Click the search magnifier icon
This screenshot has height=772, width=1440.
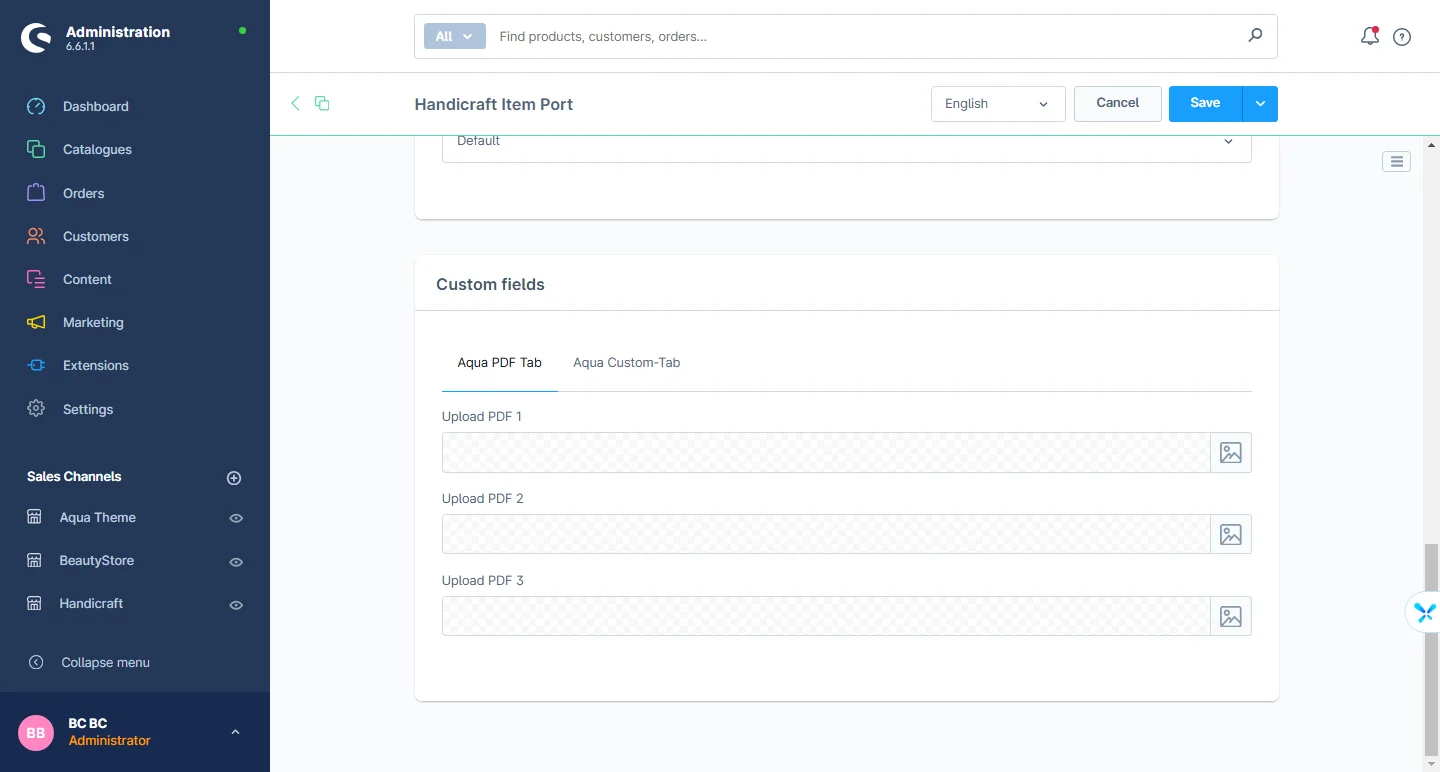point(1255,36)
